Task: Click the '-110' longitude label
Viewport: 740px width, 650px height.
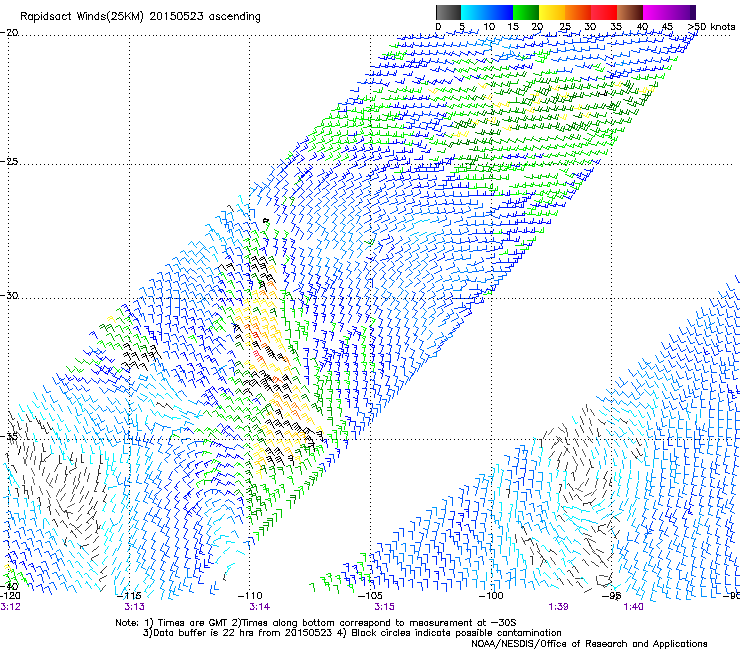Action: (x=250, y=596)
